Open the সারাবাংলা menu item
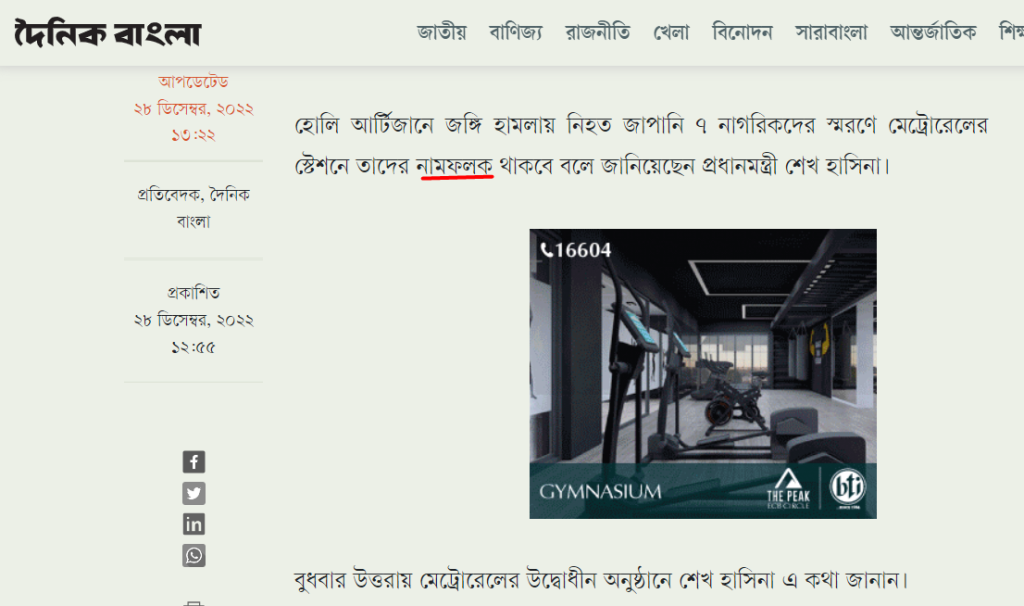Screen dimensions: 1024x606 [831, 32]
